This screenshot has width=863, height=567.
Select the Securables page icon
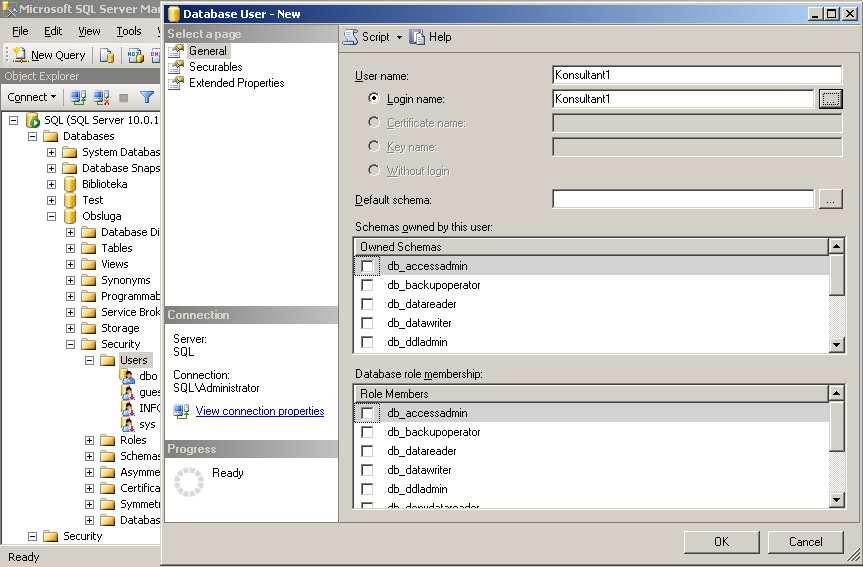pos(176,67)
